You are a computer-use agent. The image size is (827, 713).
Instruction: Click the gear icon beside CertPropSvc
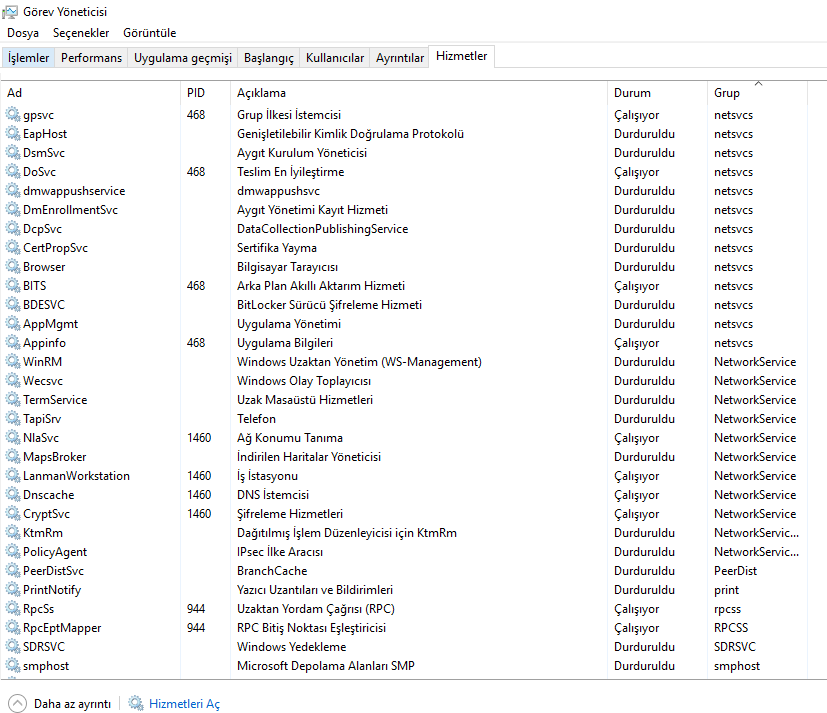click(x=13, y=247)
